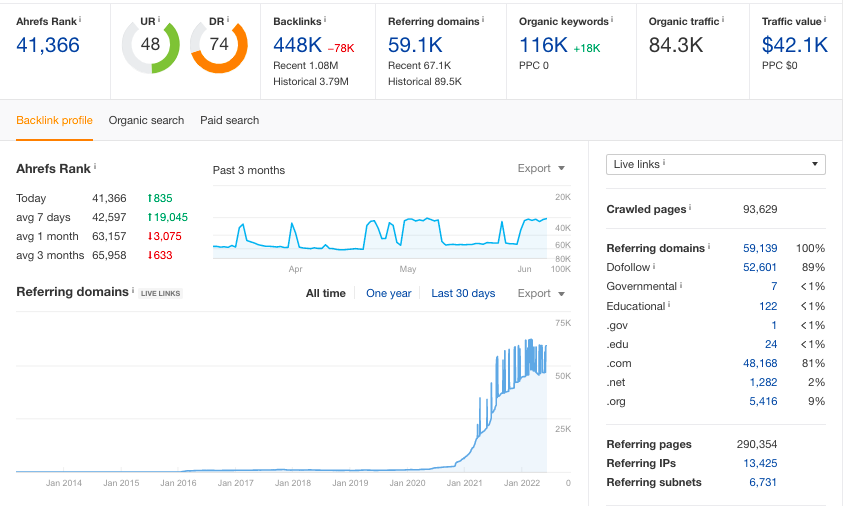Click the Referring subnets count 6,731

tap(763, 482)
